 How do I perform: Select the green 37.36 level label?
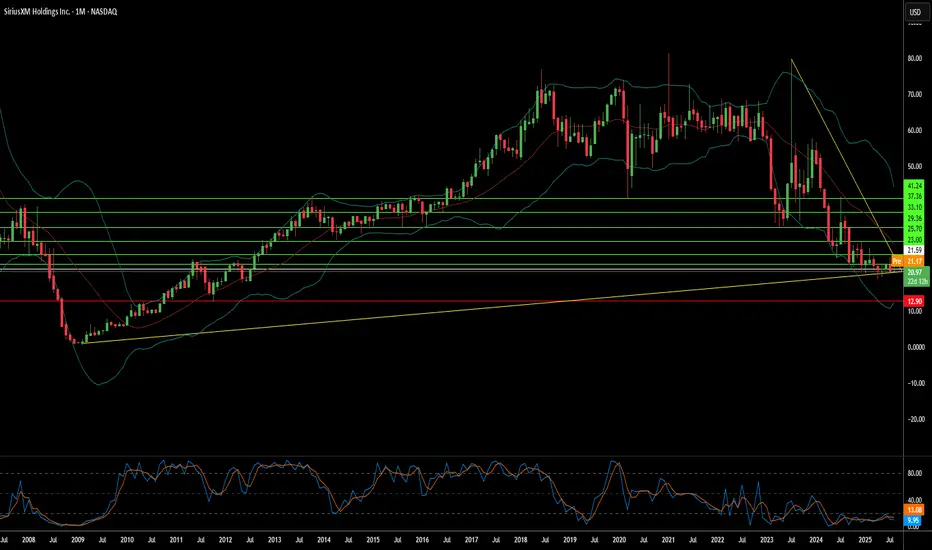click(913, 197)
